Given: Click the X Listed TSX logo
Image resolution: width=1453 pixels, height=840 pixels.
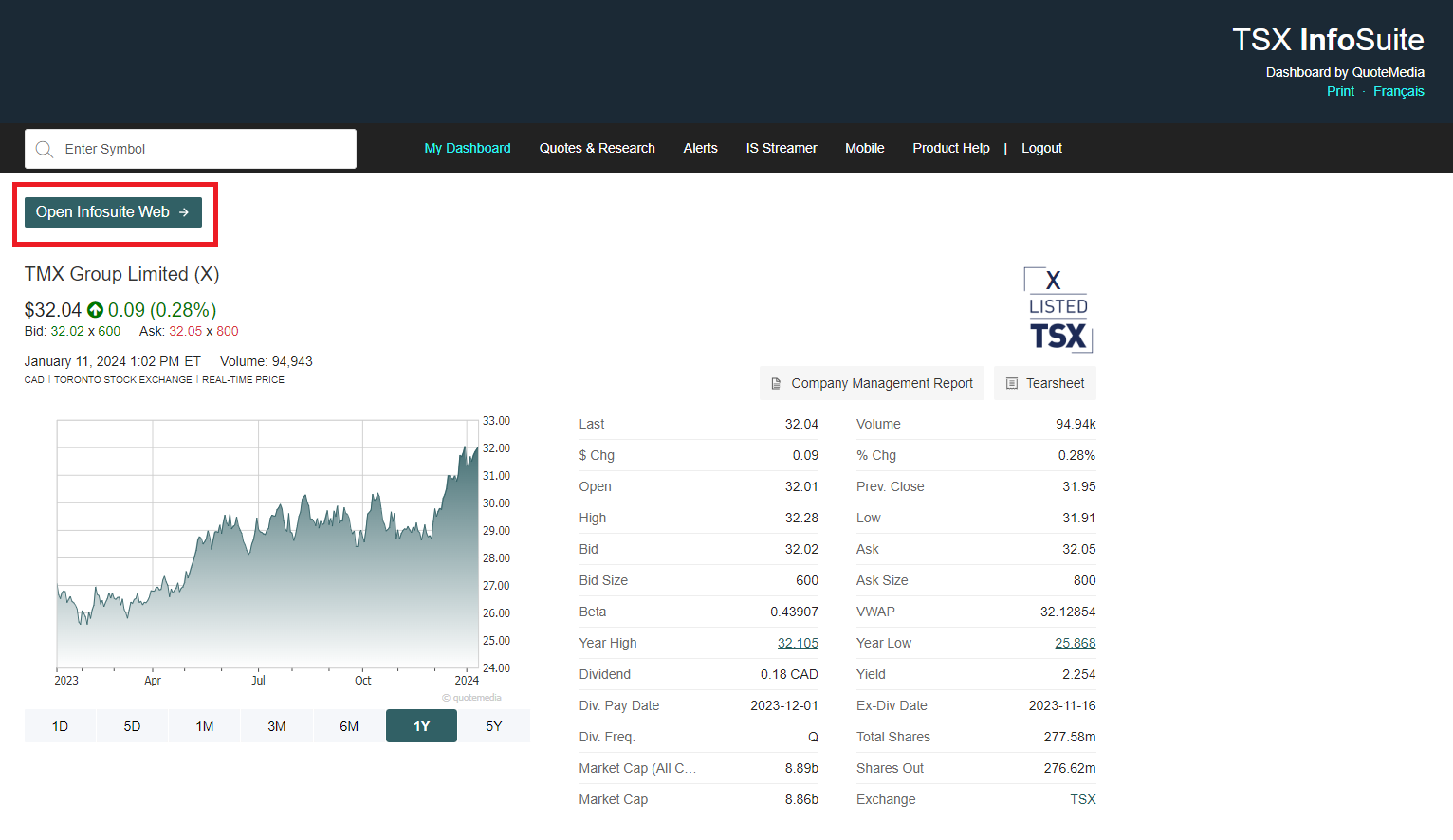Looking at the screenshot, I should click(x=1058, y=310).
